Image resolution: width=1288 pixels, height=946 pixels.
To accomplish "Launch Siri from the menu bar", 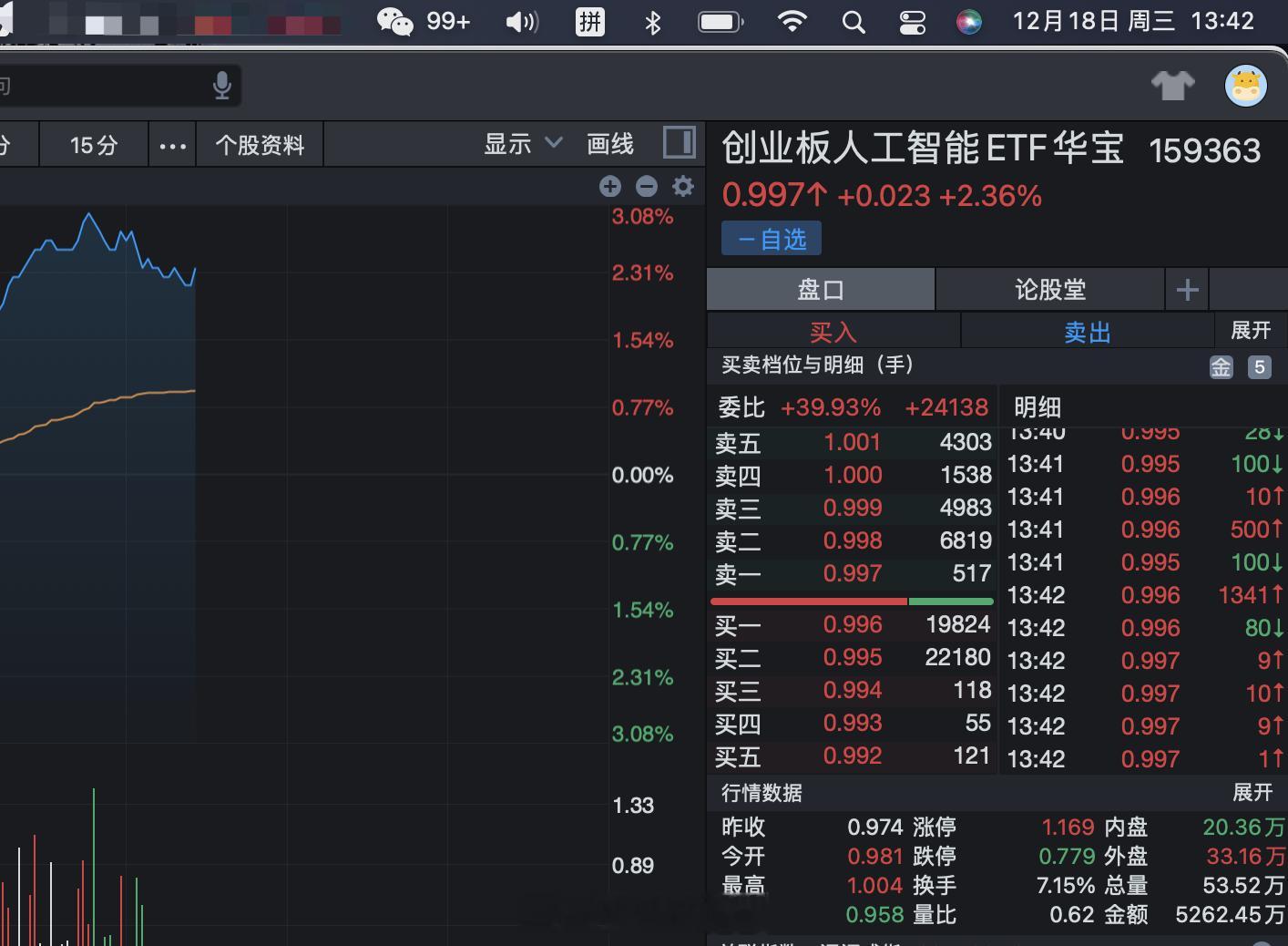I will [969, 22].
